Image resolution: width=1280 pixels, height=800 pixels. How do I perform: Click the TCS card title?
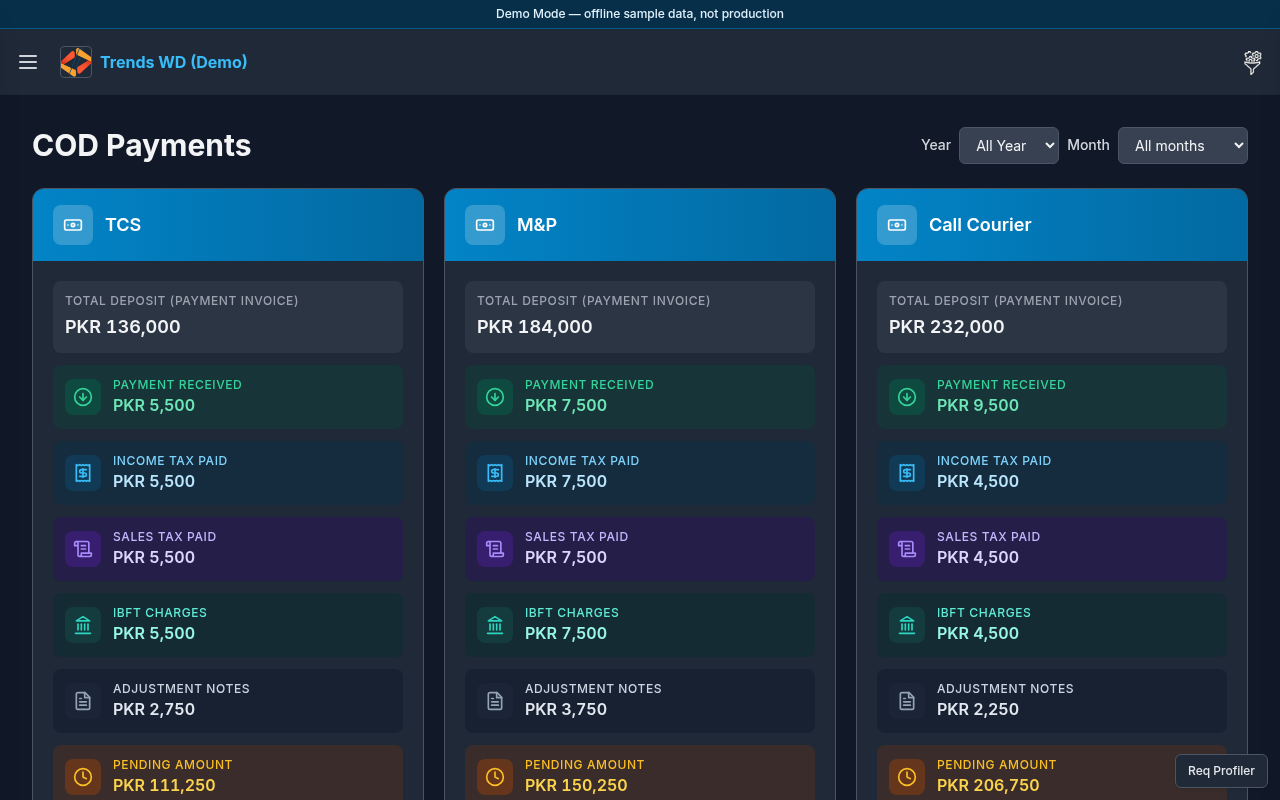(123, 225)
